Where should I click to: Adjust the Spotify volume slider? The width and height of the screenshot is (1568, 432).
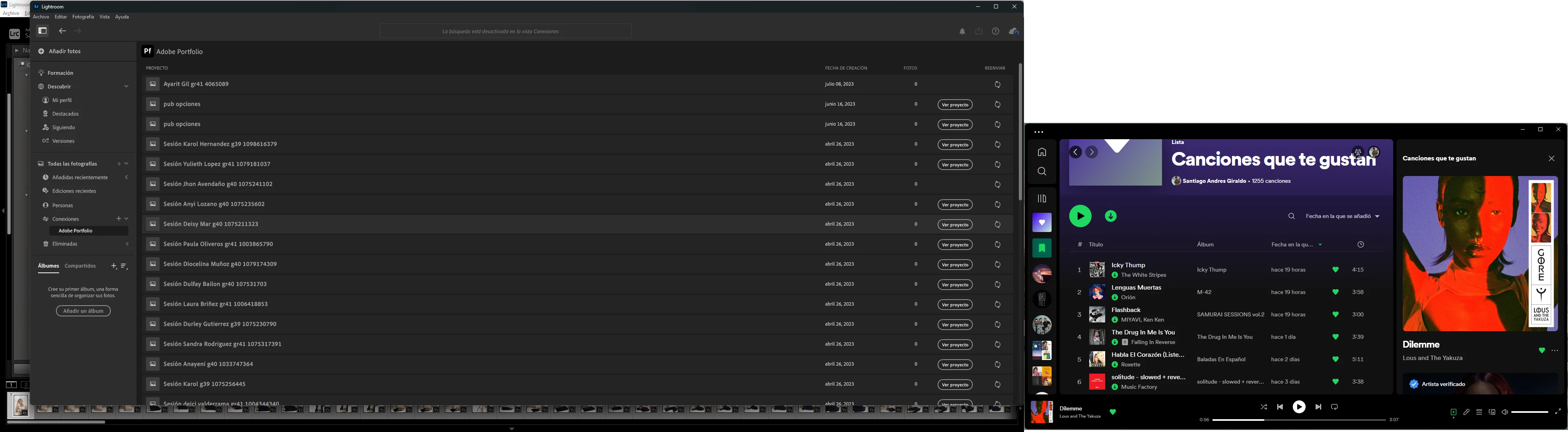tap(1529, 412)
